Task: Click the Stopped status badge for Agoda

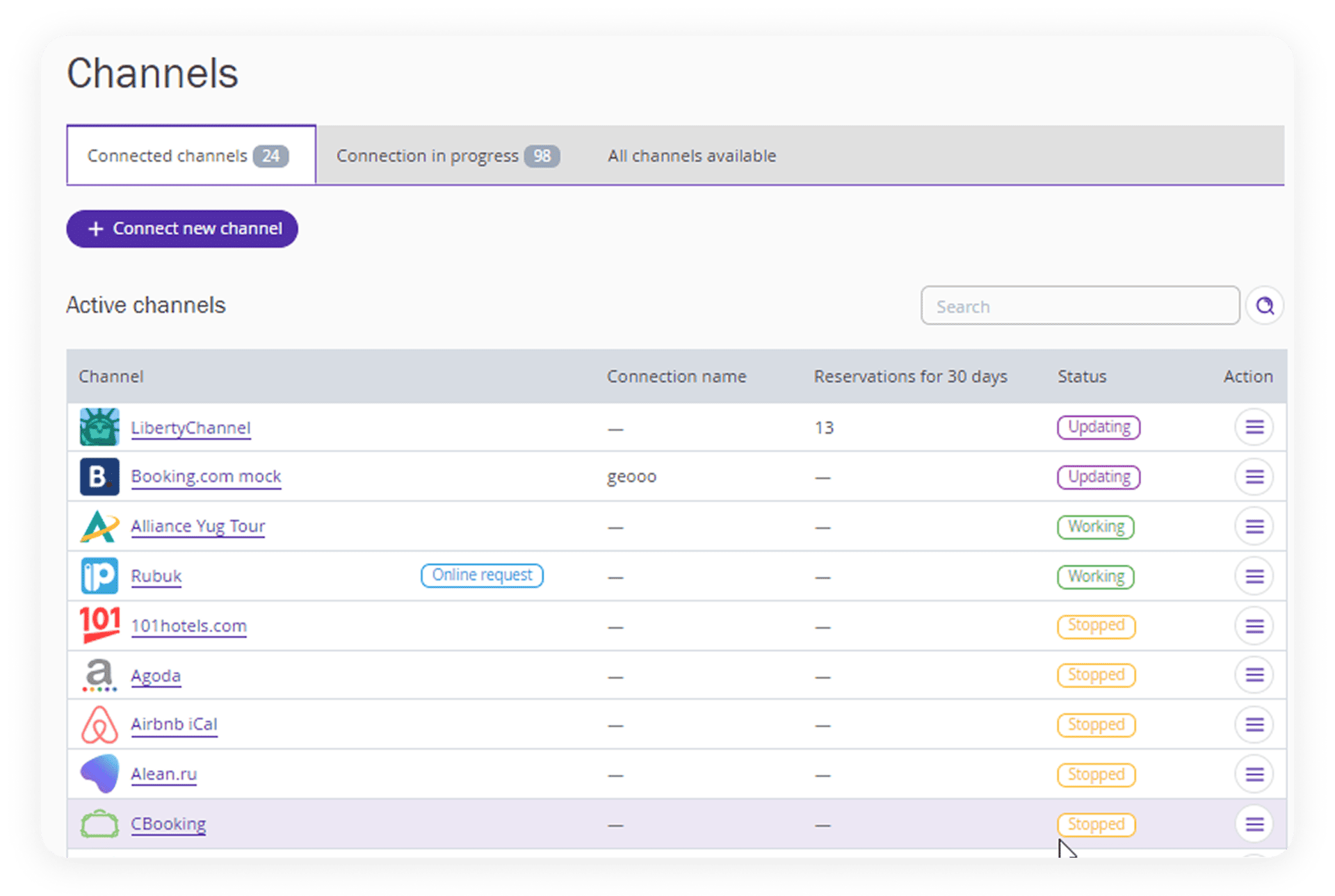Action: click(x=1097, y=675)
